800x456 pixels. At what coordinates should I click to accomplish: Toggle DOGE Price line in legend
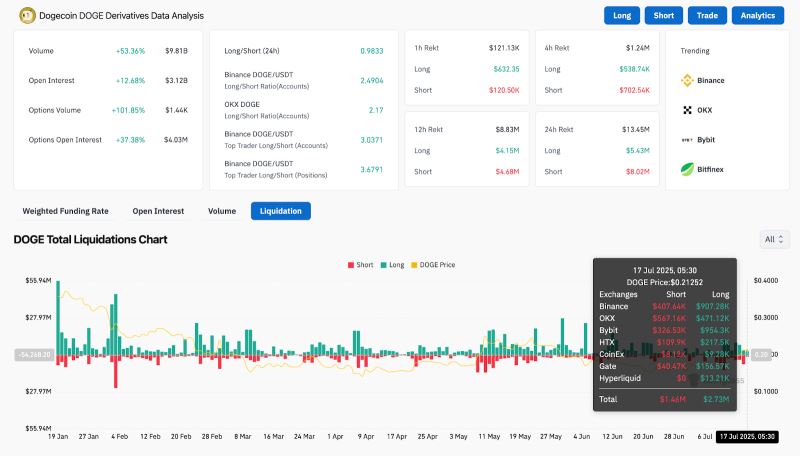(x=432, y=265)
